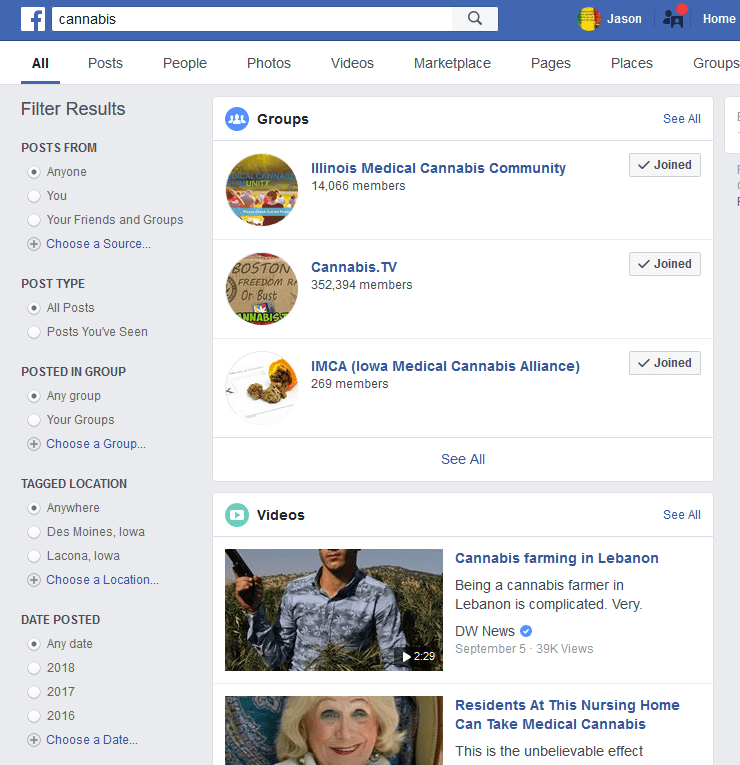Select Your Groups radio button
The height and width of the screenshot is (765, 740).
(34, 420)
